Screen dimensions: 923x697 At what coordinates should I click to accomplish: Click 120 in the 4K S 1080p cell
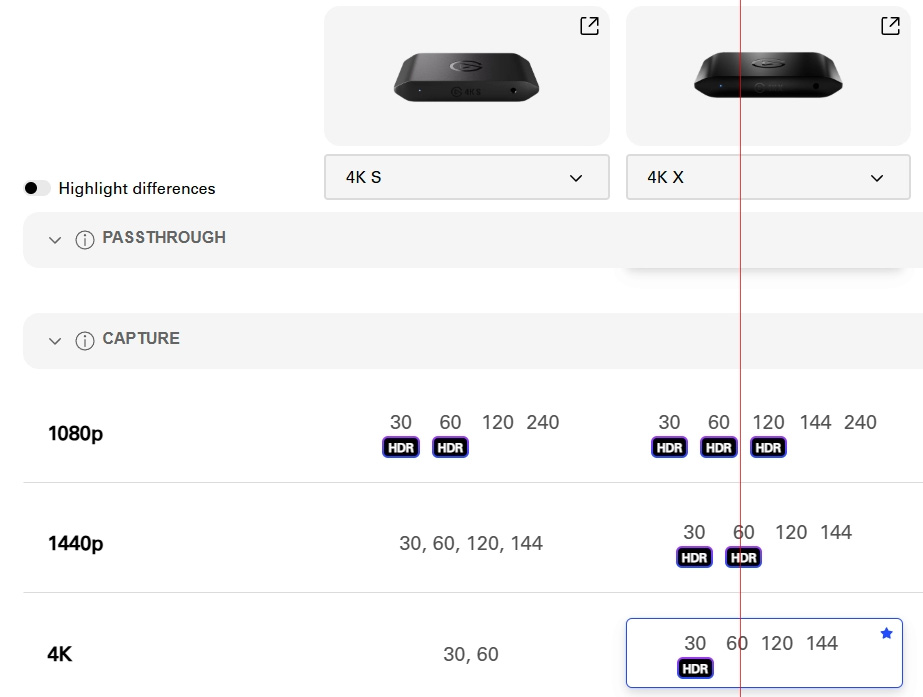(498, 422)
